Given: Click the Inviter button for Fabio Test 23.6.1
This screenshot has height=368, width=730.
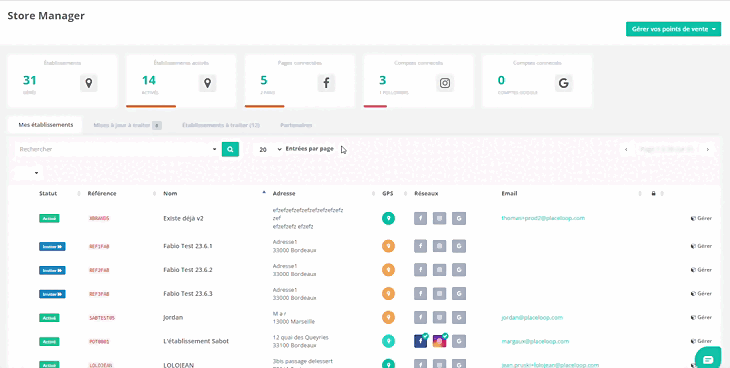Looking at the screenshot, I should (52, 246).
